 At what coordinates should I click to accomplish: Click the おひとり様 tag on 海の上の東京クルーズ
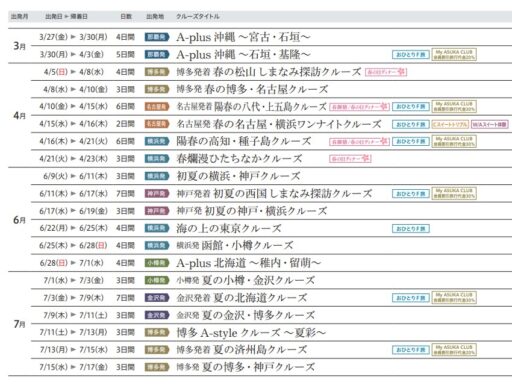[411, 229]
